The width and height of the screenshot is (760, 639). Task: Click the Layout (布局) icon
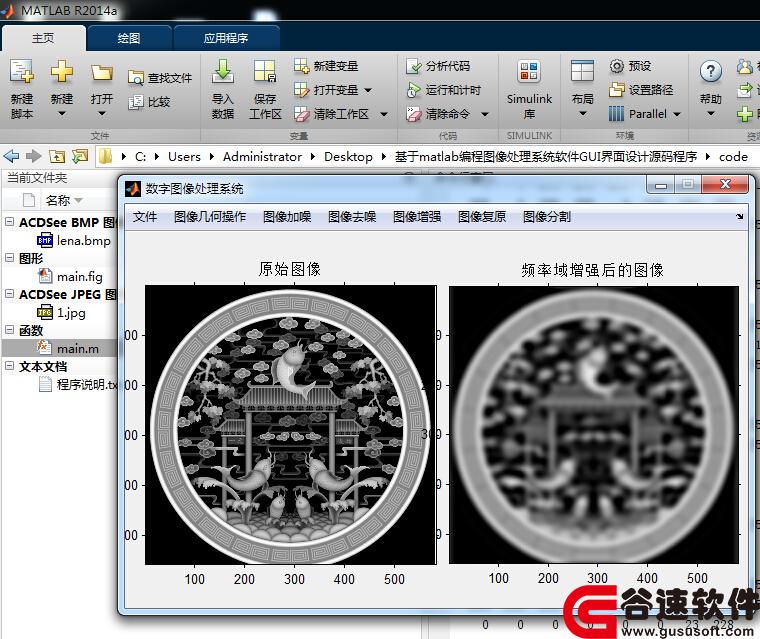pos(582,71)
